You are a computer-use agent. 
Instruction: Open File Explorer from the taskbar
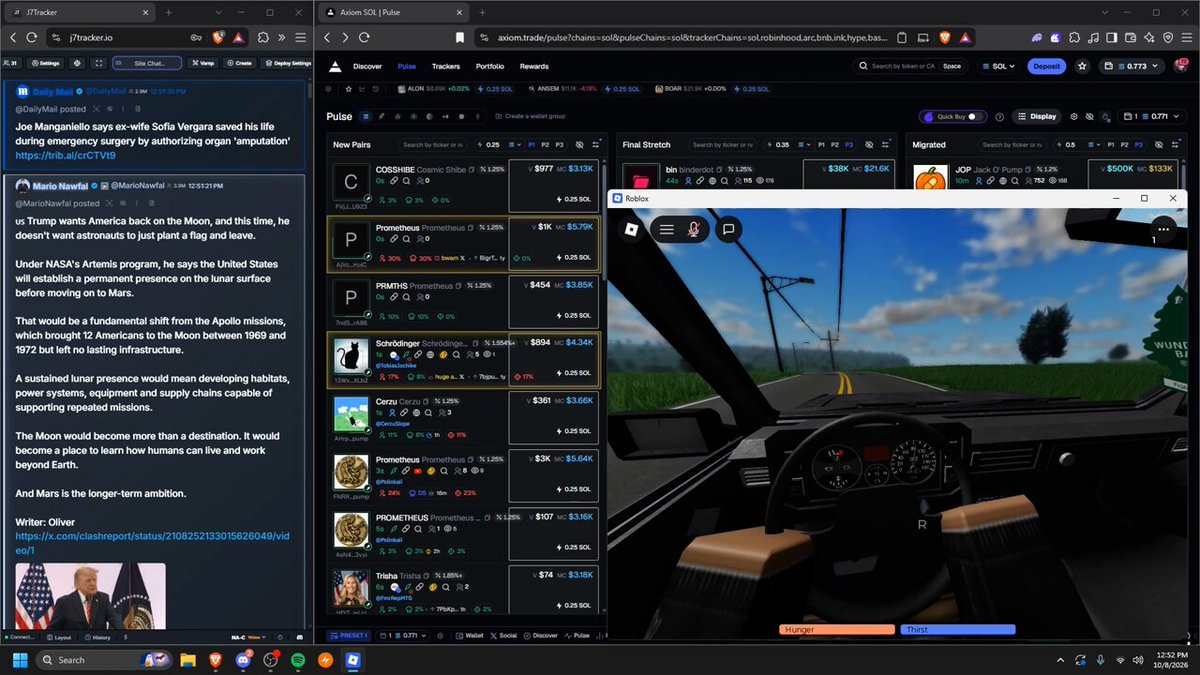[x=188, y=660]
